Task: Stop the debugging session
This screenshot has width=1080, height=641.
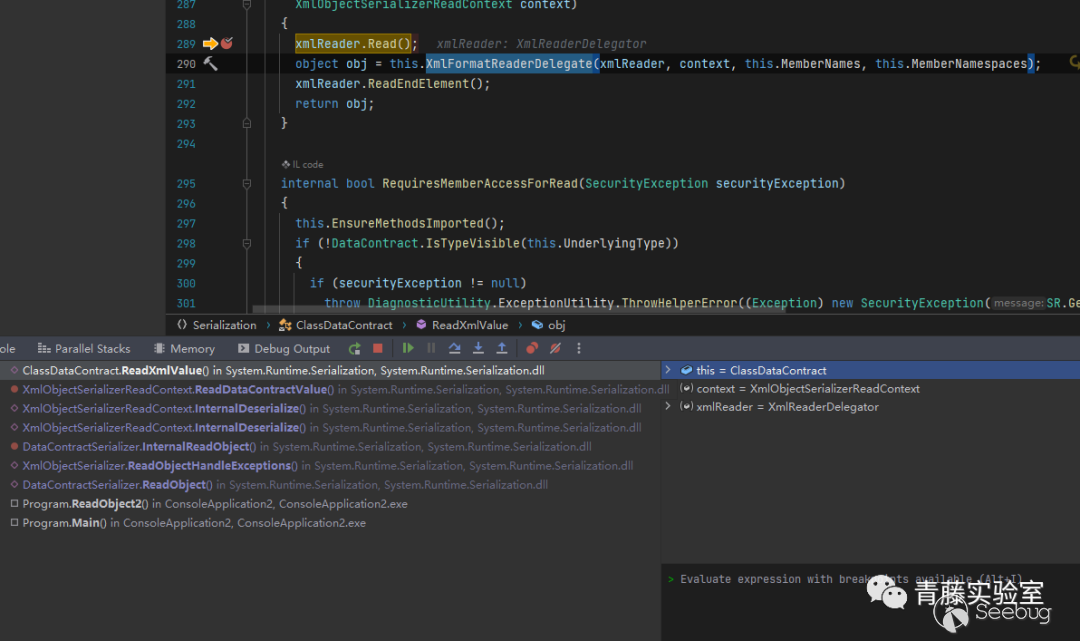Action: click(x=378, y=349)
